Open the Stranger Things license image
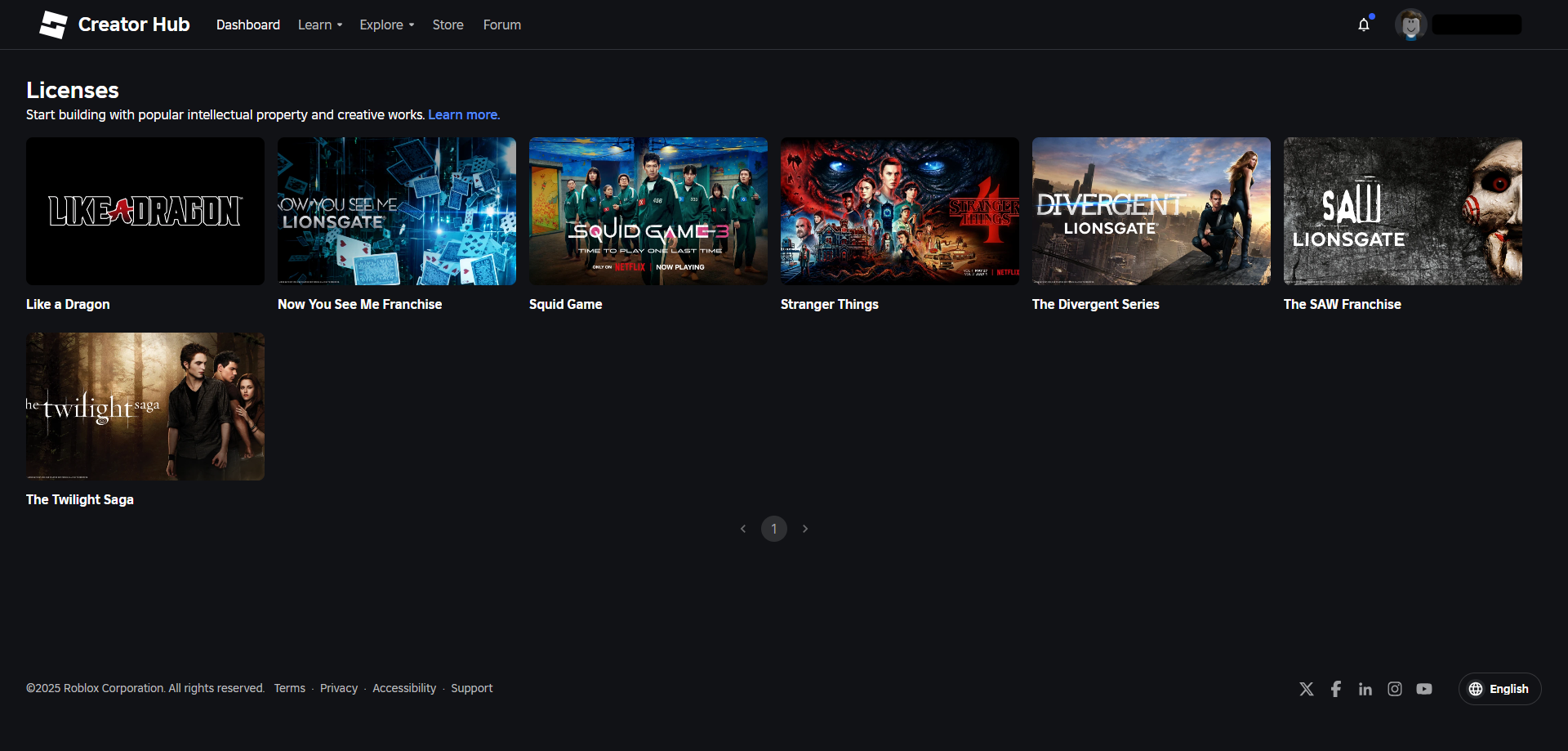The height and width of the screenshot is (751, 1568). [x=900, y=211]
